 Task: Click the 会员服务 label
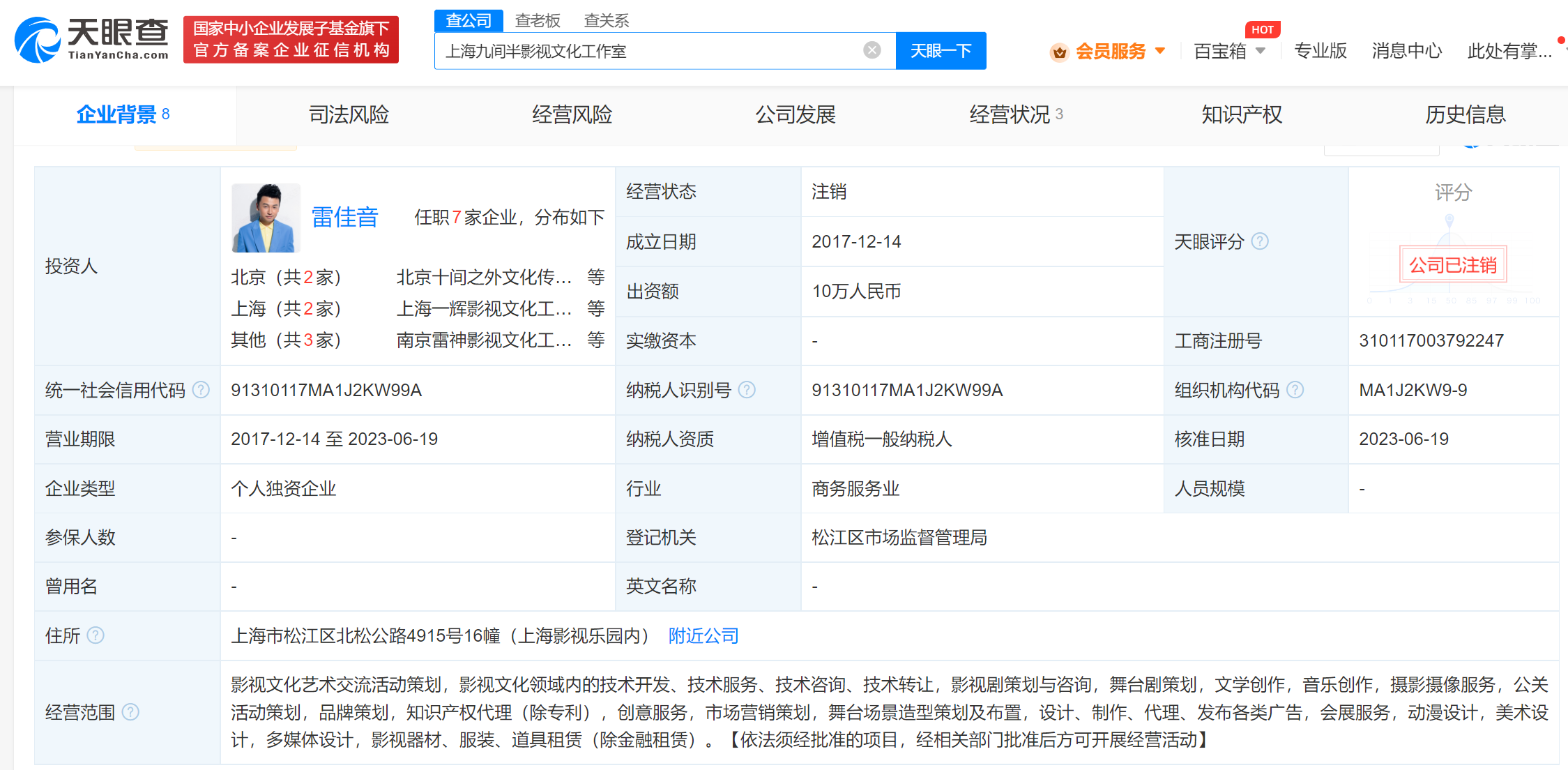[1111, 51]
